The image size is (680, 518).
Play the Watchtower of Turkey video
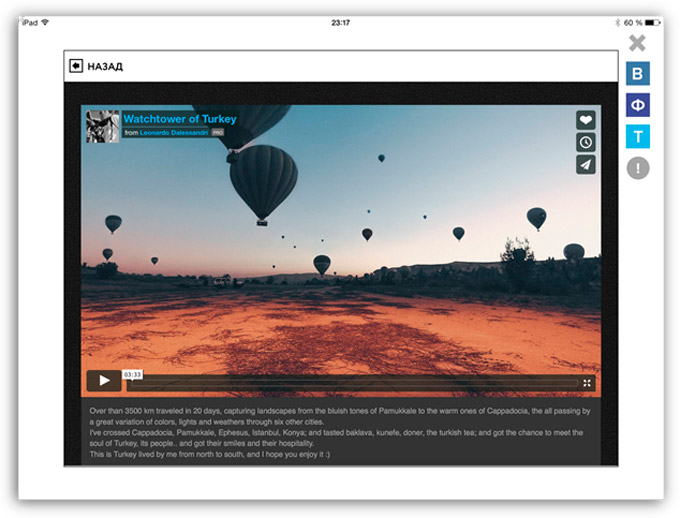[104, 380]
